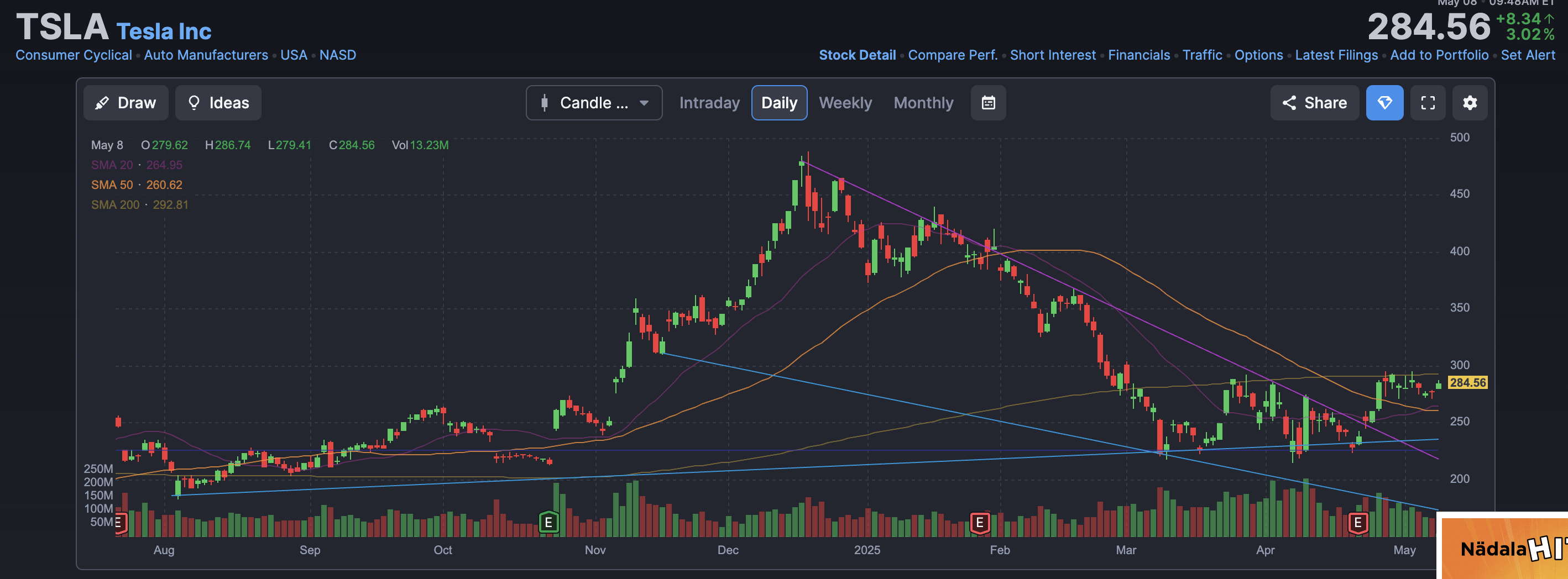
Task: Open the chart settings gear icon
Action: pos(1470,103)
